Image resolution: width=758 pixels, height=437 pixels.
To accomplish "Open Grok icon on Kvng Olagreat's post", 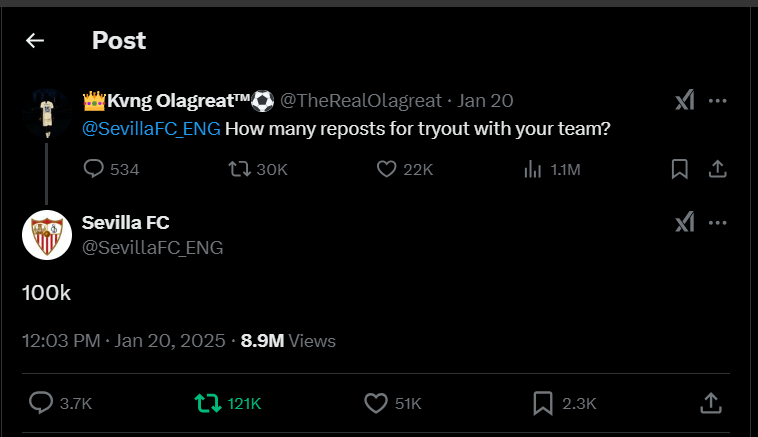I will click(684, 101).
